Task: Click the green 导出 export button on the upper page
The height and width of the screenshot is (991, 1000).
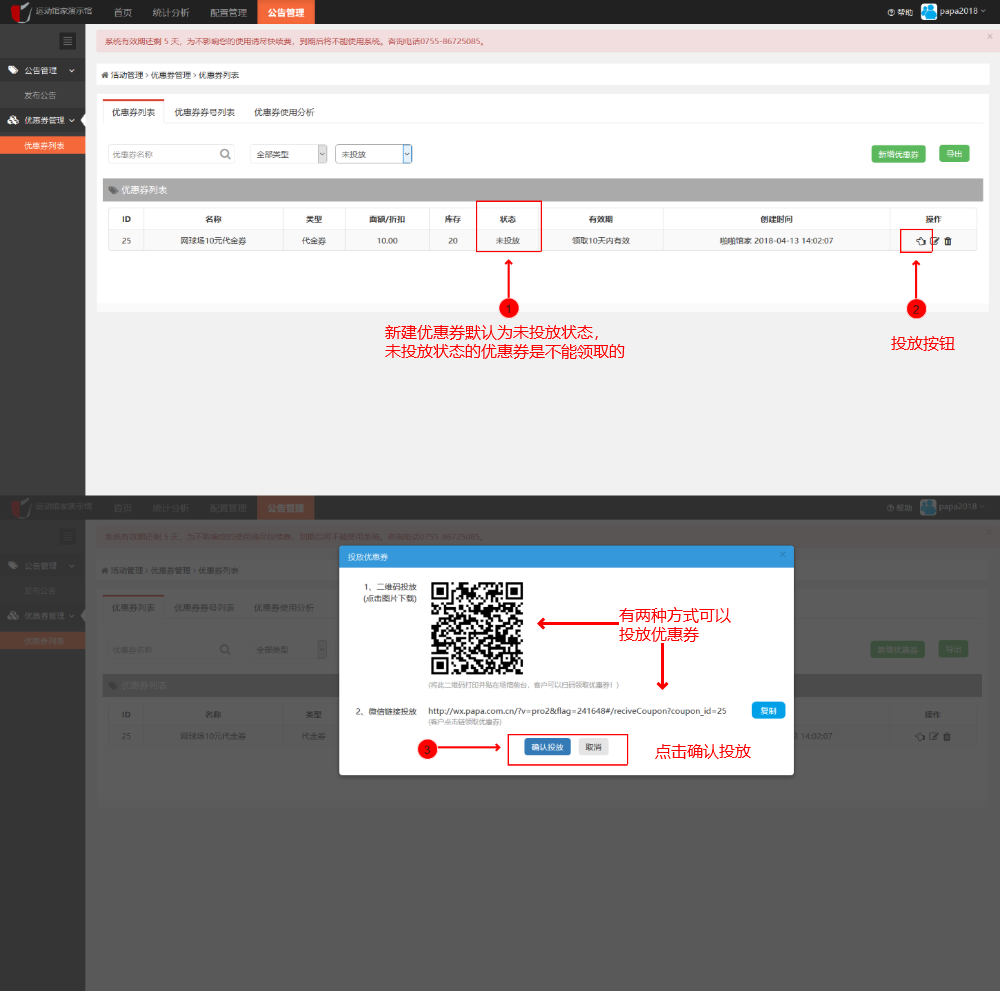Action: tap(954, 154)
